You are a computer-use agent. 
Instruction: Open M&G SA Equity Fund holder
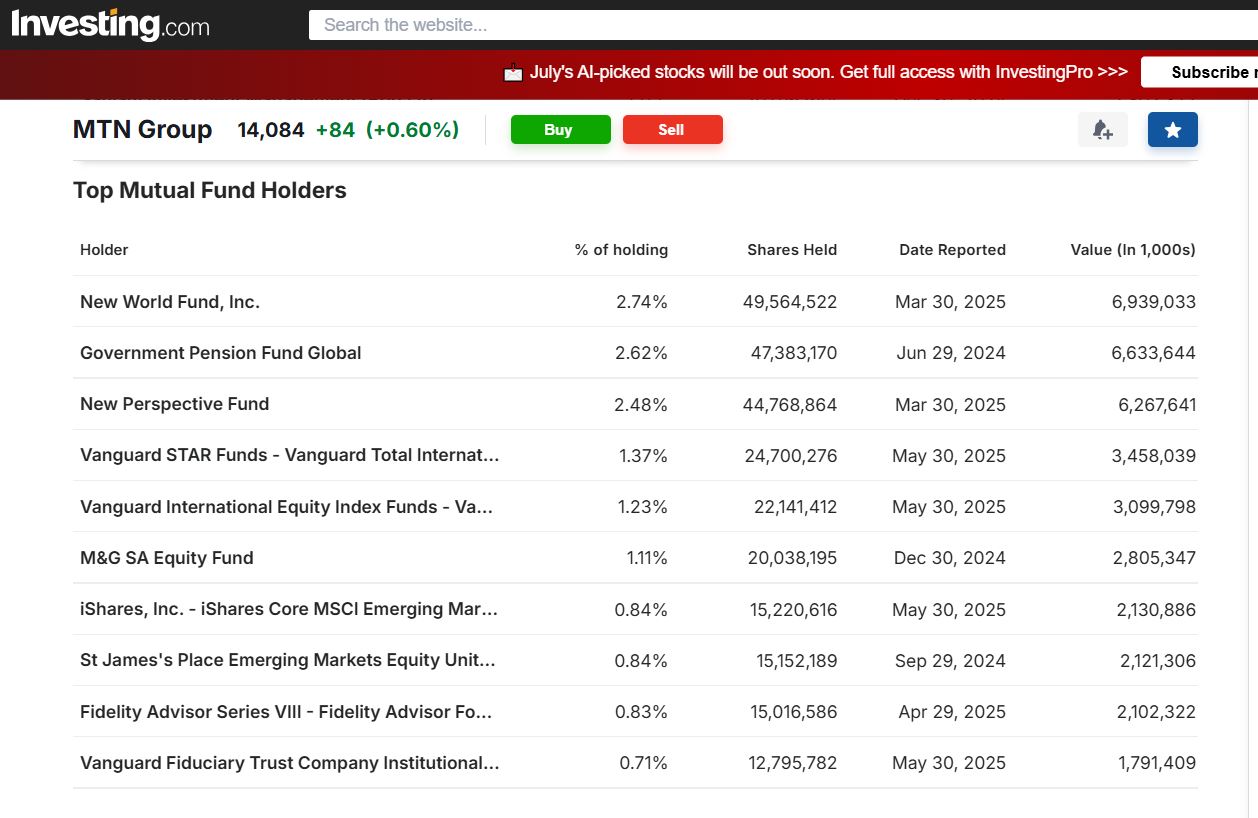[x=166, y=558]
